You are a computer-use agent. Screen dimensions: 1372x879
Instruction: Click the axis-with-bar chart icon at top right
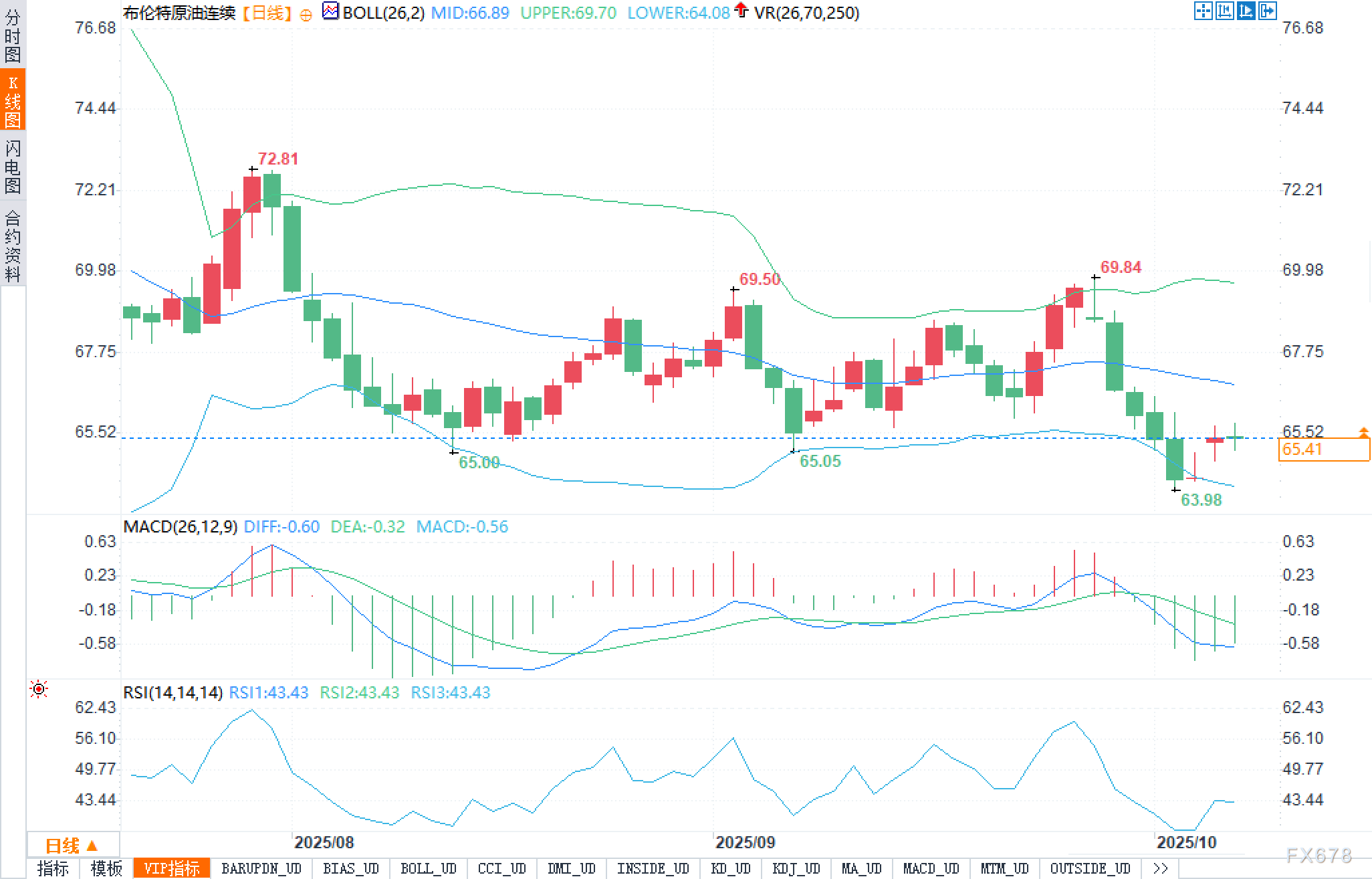click(1224, 11)
